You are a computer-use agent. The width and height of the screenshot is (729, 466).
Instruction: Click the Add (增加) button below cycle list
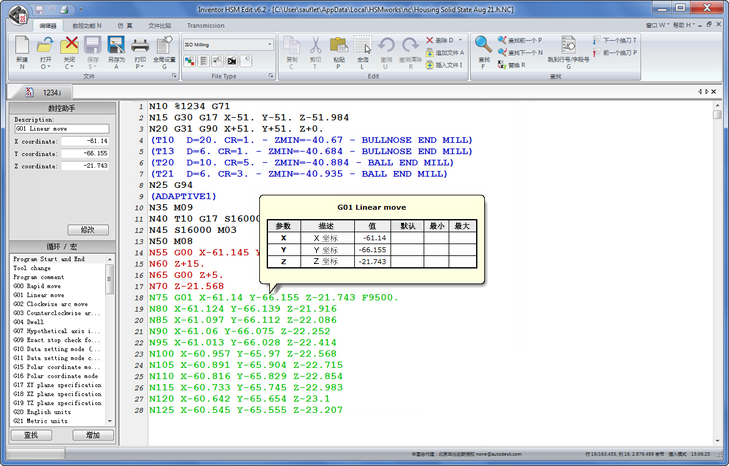pyautogui.click(x=93, y=435)
